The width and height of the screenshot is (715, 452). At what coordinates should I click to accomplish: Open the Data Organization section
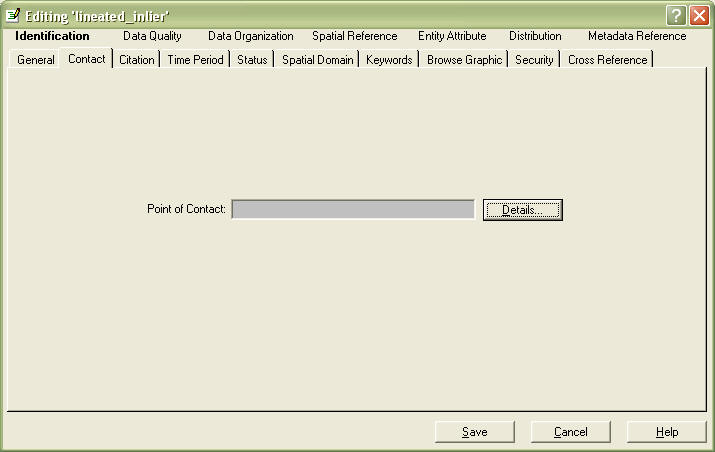(x=251, y=36)
